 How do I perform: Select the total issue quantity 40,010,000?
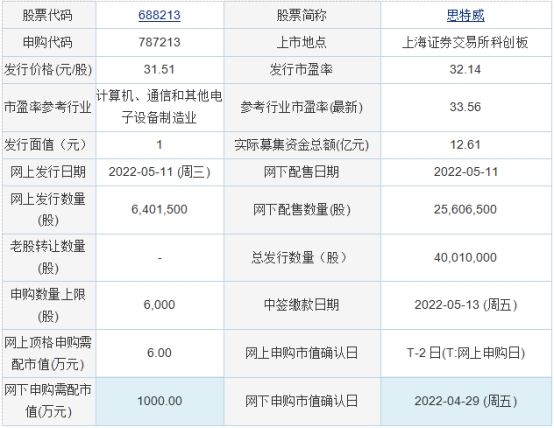click(x=465, y=257)
